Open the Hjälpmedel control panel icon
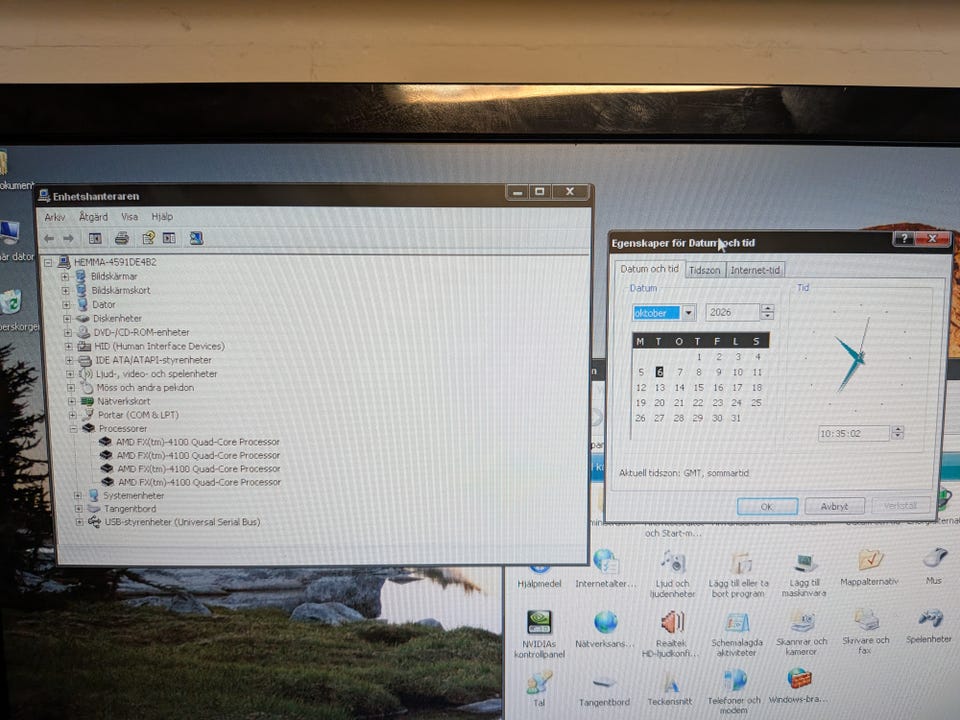 tap(539, 576)
